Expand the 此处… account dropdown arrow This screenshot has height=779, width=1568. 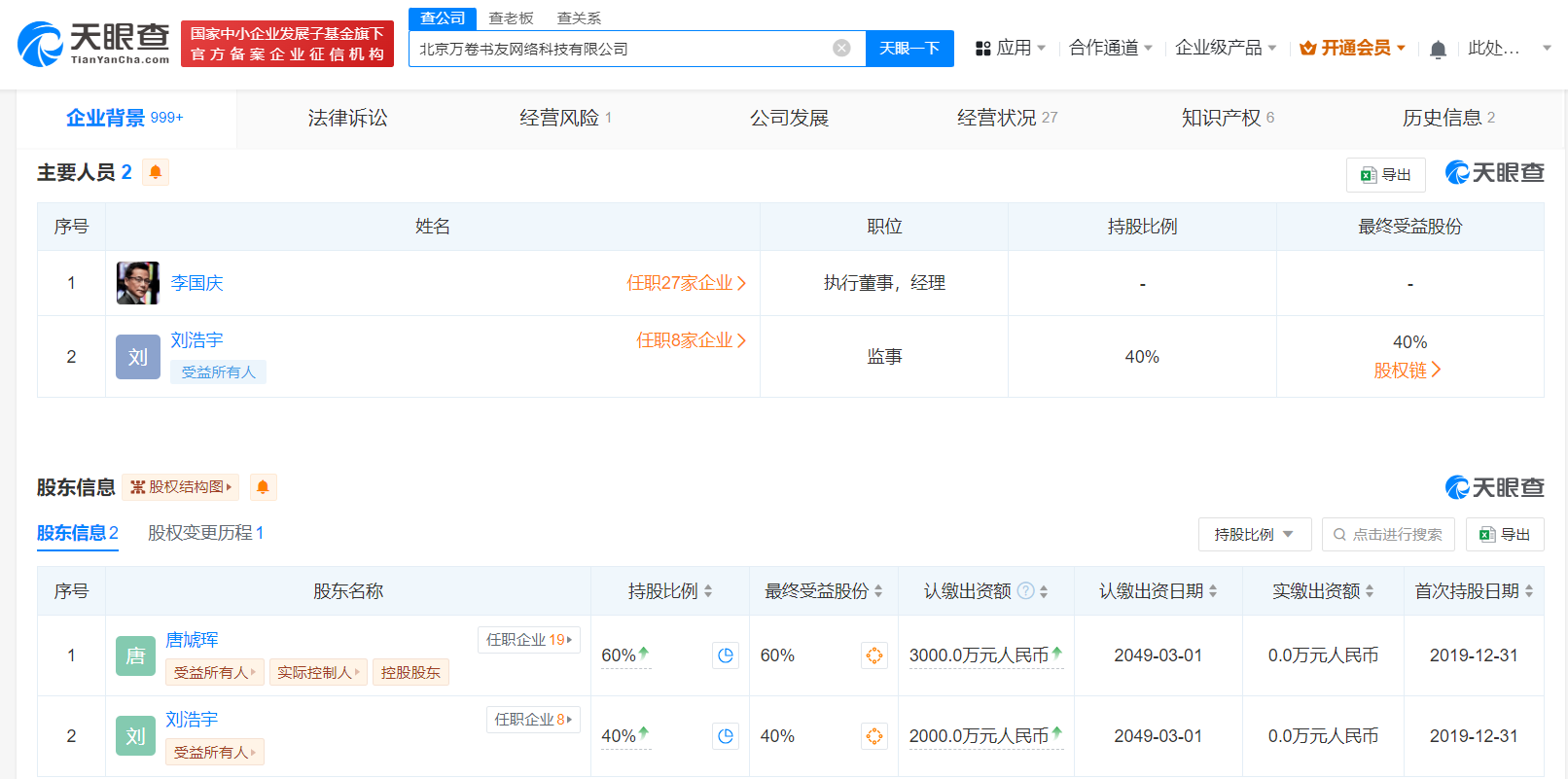pyautogui.click(x=1547, y=48)
